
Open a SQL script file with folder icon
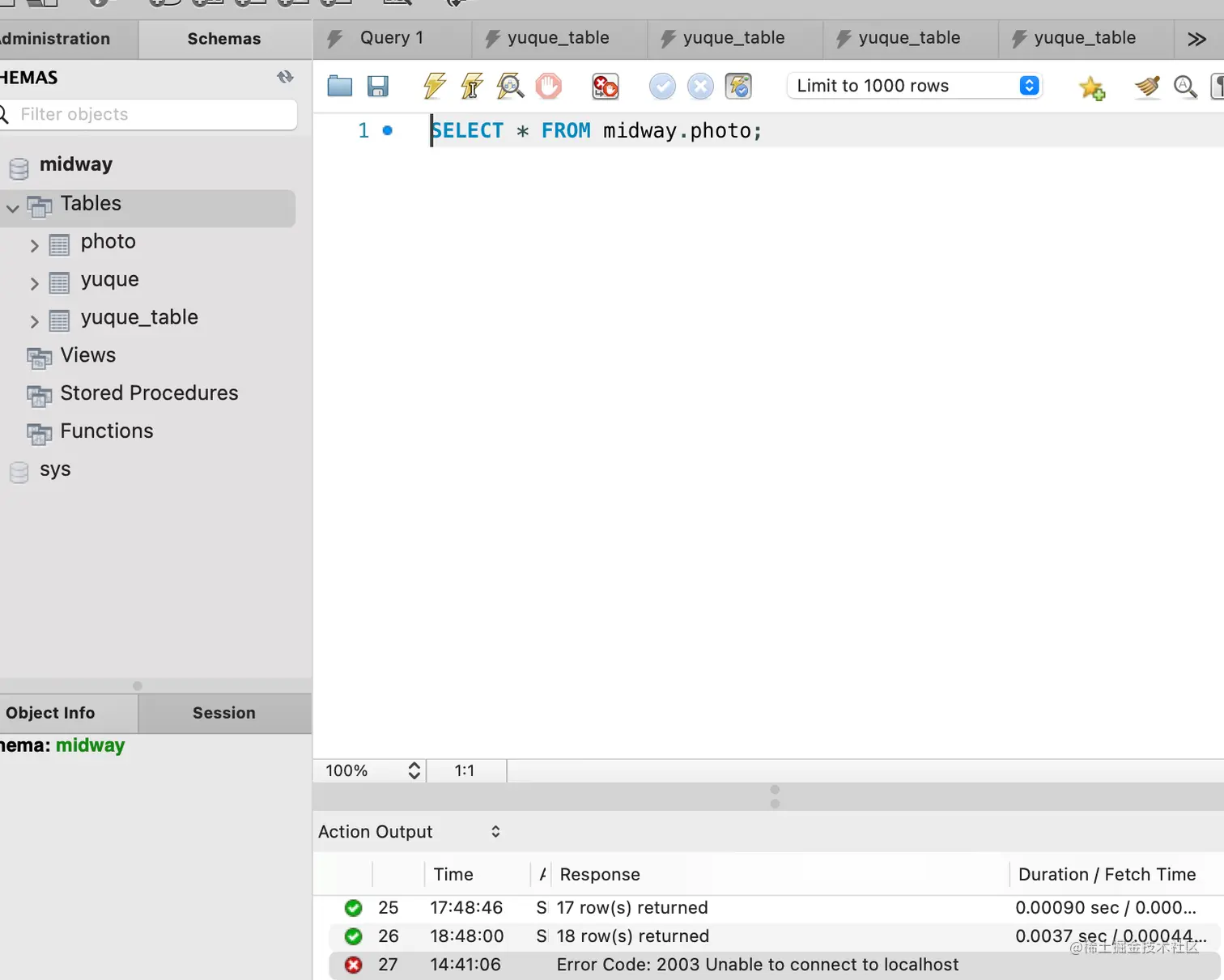(x=340, y=86)
